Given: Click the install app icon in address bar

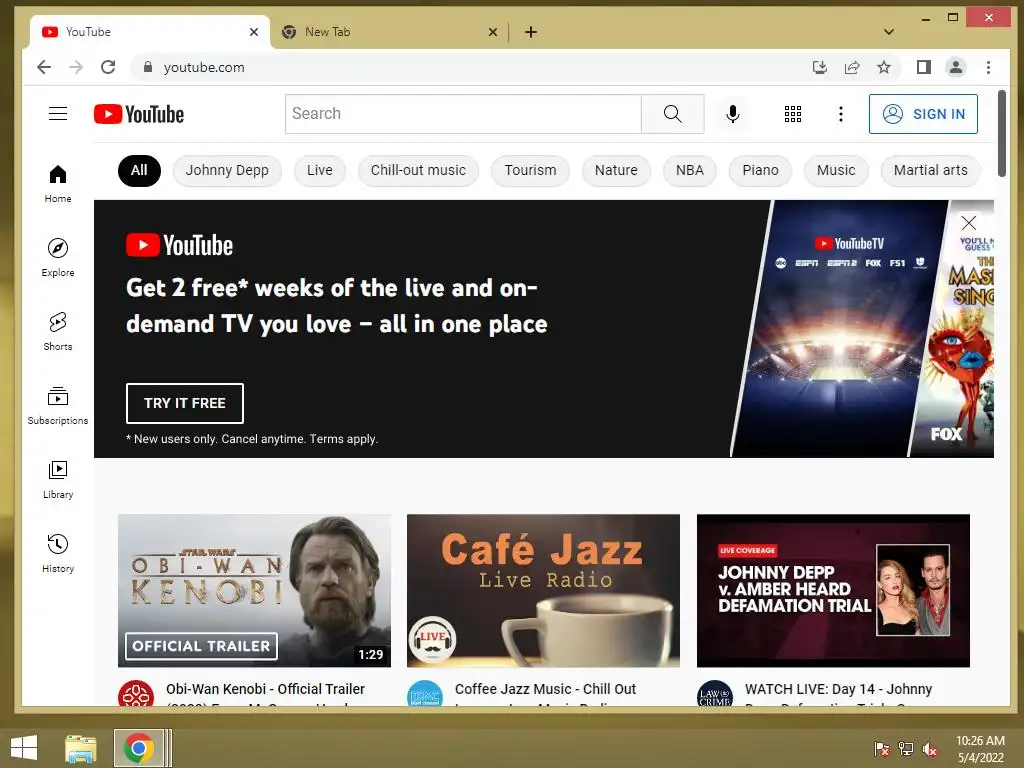Looking at the screenshot, I should pyautogui.click(x=820, y=67).
